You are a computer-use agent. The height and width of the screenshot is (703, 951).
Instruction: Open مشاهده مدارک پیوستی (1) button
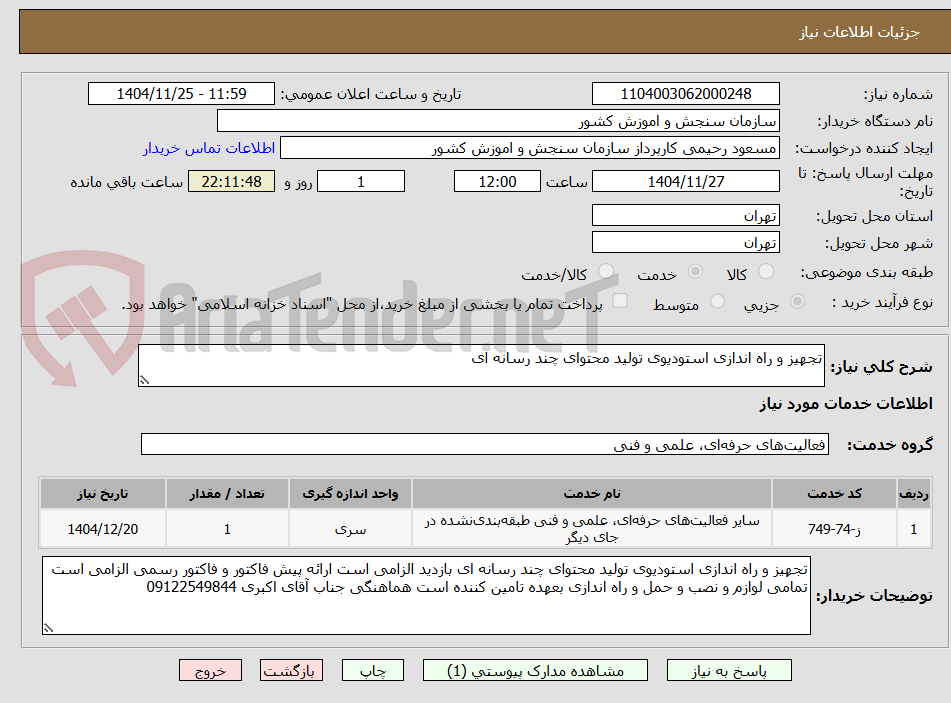(535, 671)
